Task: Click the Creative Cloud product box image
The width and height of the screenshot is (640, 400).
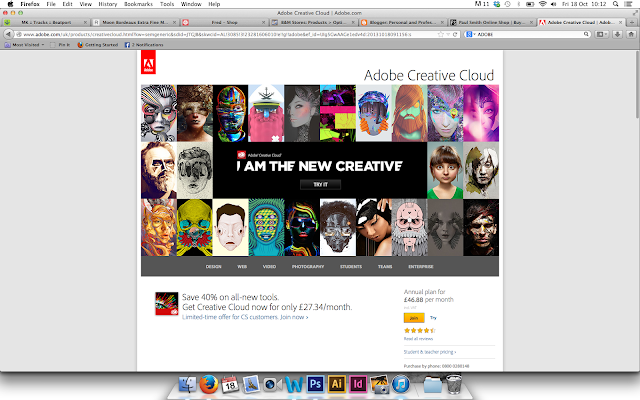Action: (167, 304)
